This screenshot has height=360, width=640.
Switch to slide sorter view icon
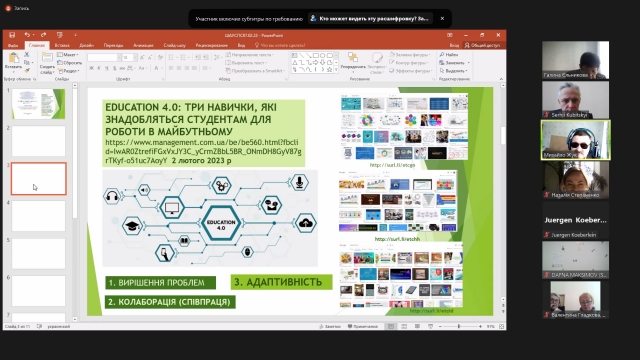[404, 327]
